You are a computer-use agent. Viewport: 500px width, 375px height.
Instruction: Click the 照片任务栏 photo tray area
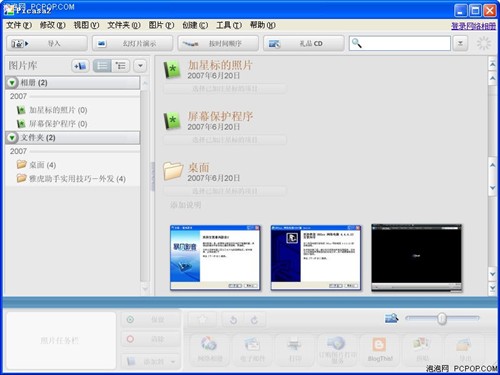pyautogui.click(x=61, y=340)
